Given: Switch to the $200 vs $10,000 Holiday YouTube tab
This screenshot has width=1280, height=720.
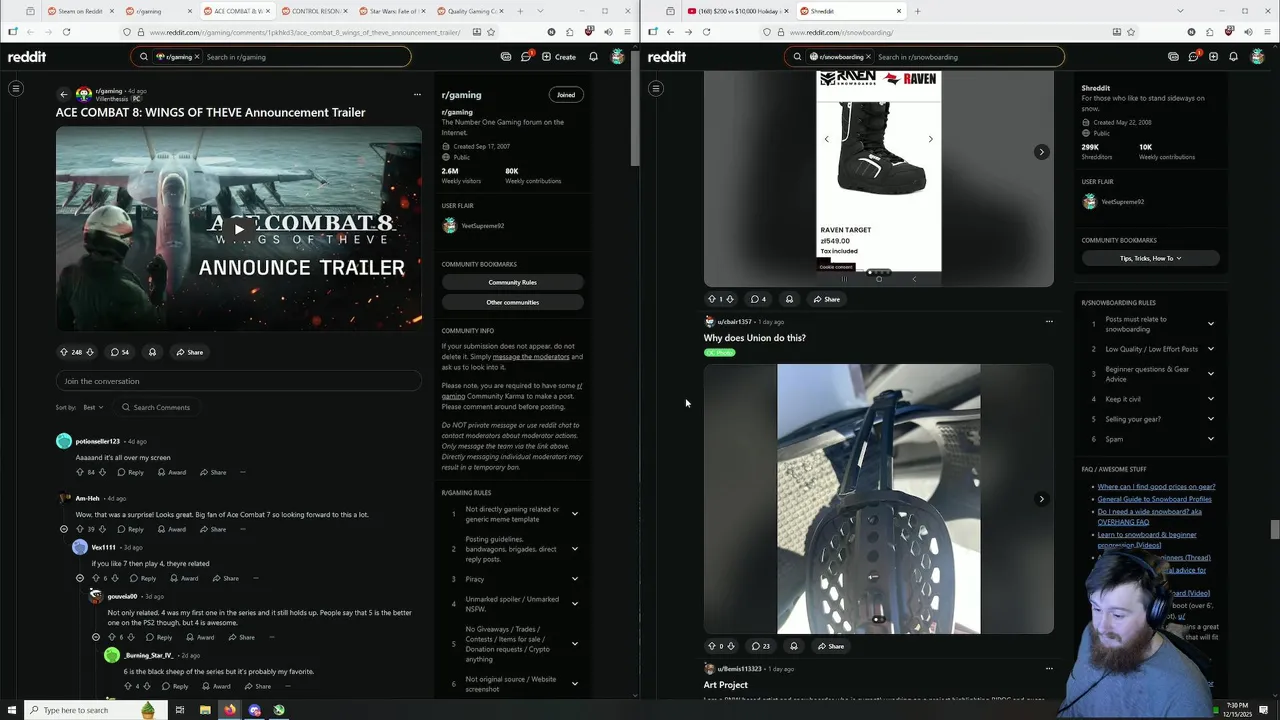Looking at the screenshot, I should [737, 11].
